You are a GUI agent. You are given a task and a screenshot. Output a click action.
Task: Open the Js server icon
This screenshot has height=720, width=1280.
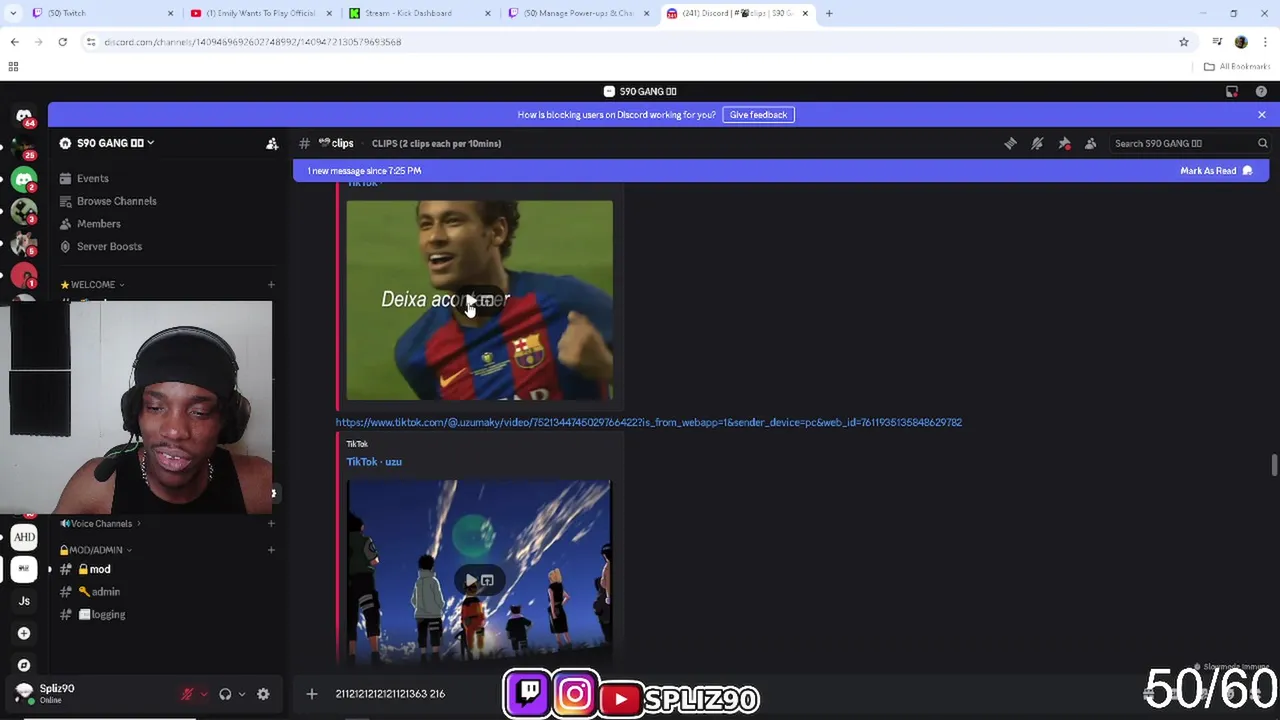pos(24,601)
